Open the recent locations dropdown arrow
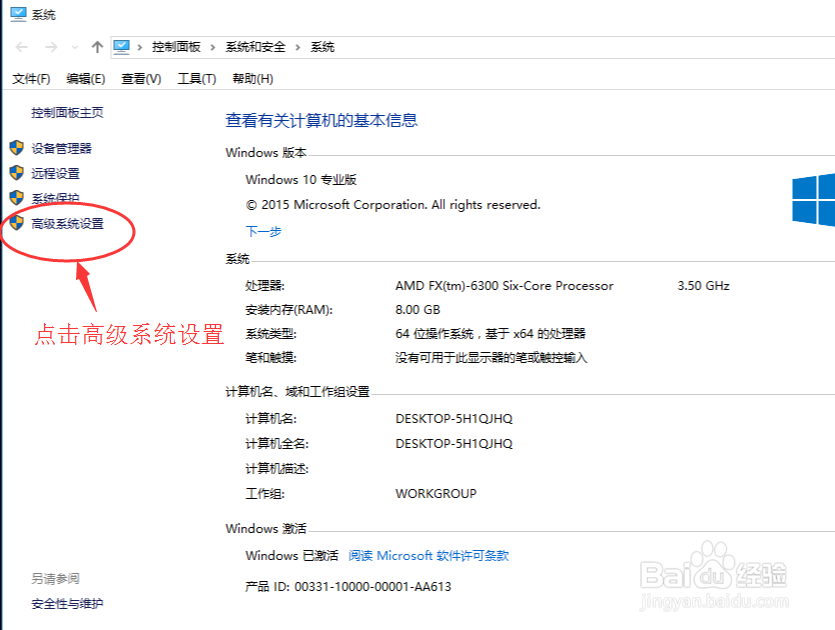 click(x=75, y=48)
